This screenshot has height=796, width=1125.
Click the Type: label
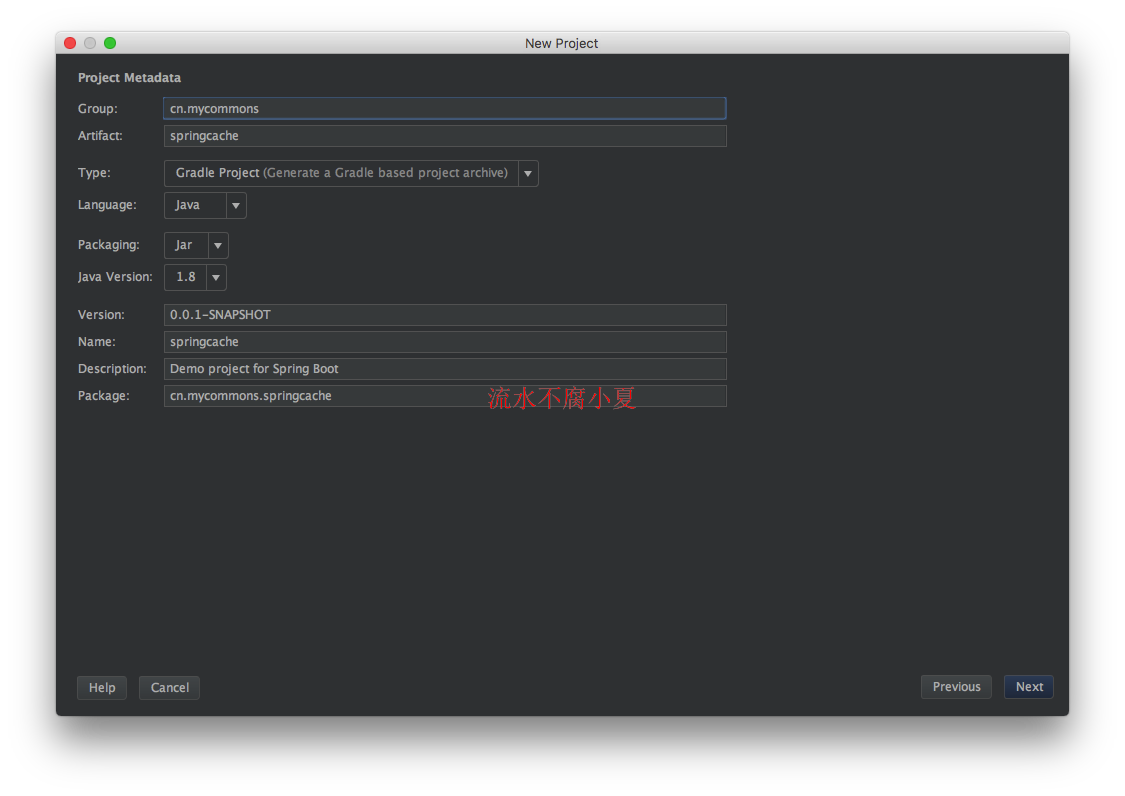[94, 173]
